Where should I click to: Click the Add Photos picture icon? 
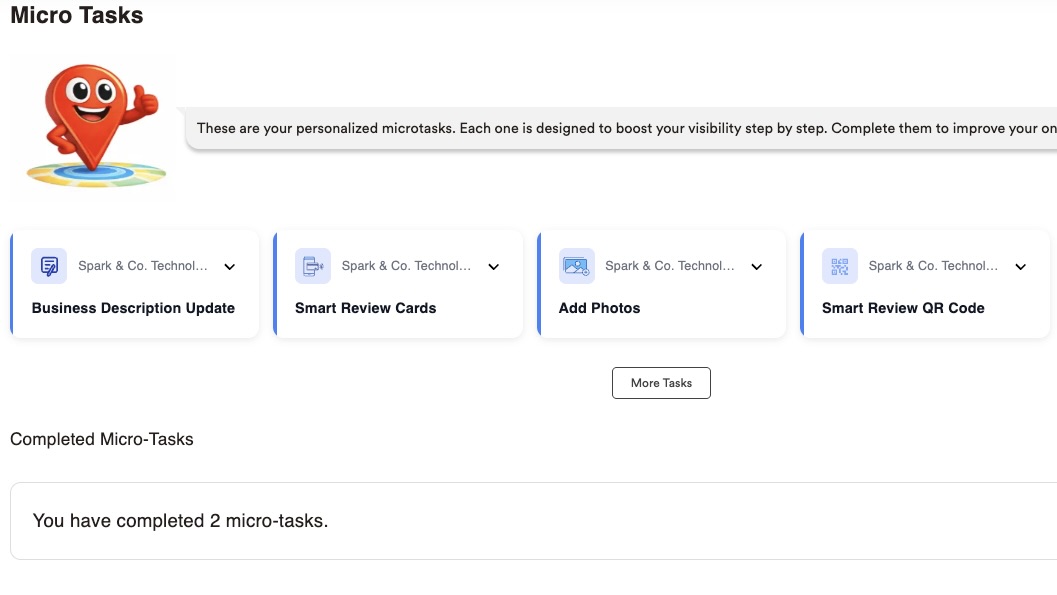point(576,266)
